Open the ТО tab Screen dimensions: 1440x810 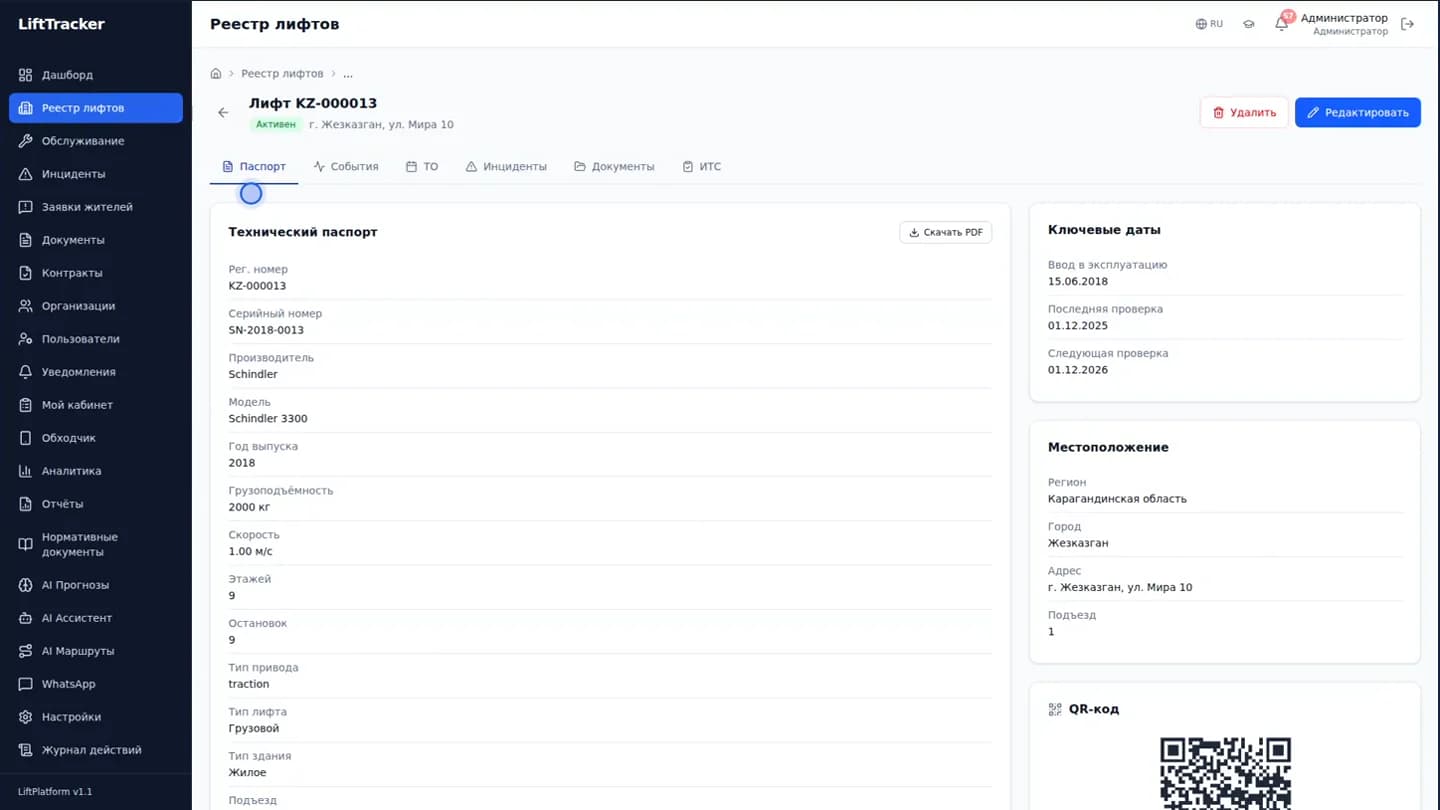click(422, 167)
